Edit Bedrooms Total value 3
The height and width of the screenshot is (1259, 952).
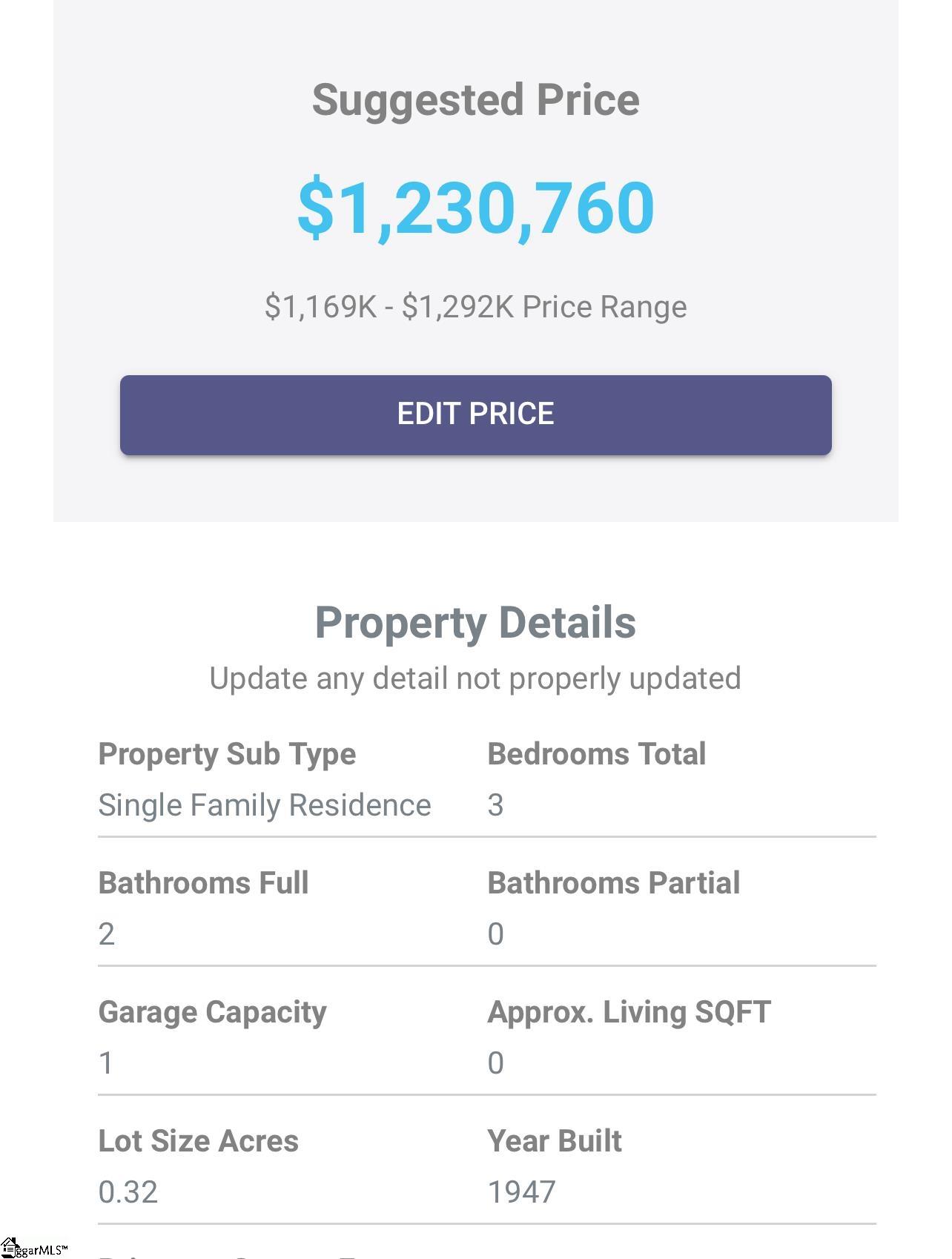(495, 805)
